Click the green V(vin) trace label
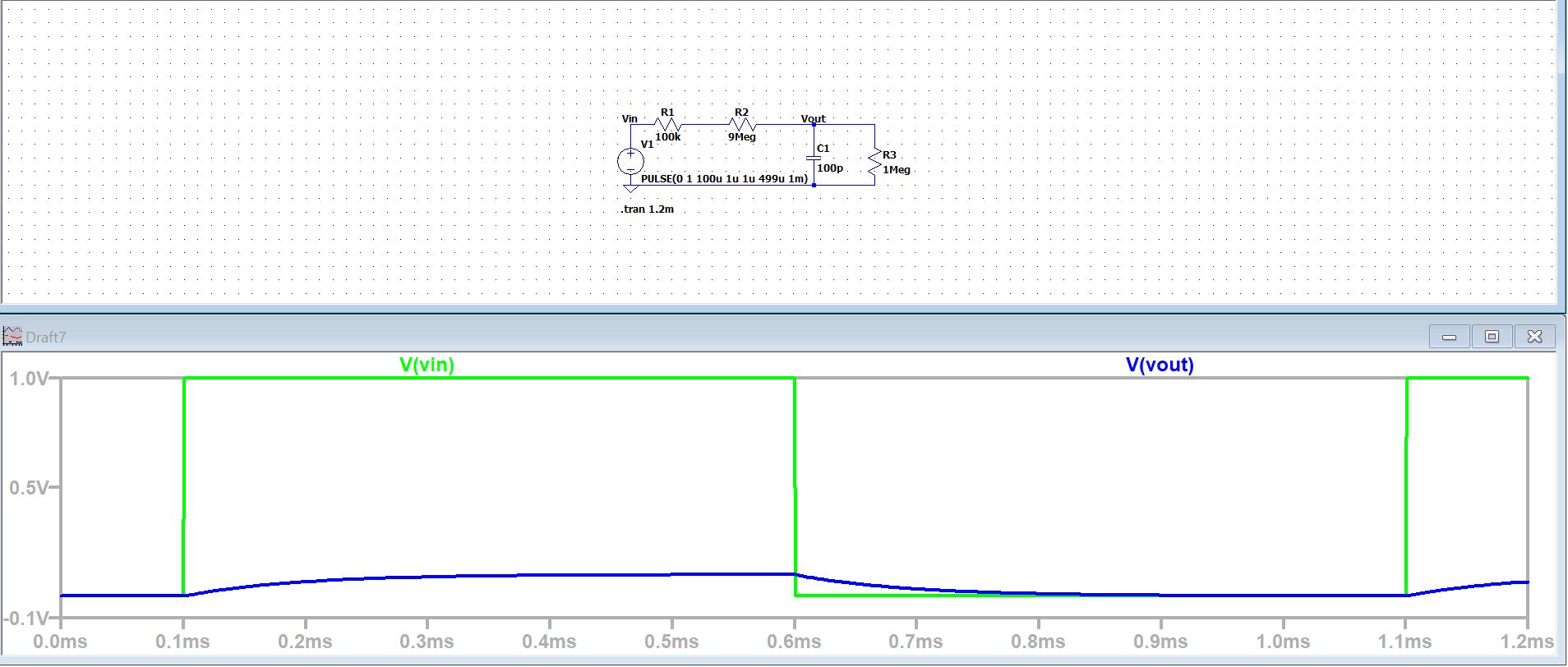This screenshot has height=667, width=1568. point(427,365)
